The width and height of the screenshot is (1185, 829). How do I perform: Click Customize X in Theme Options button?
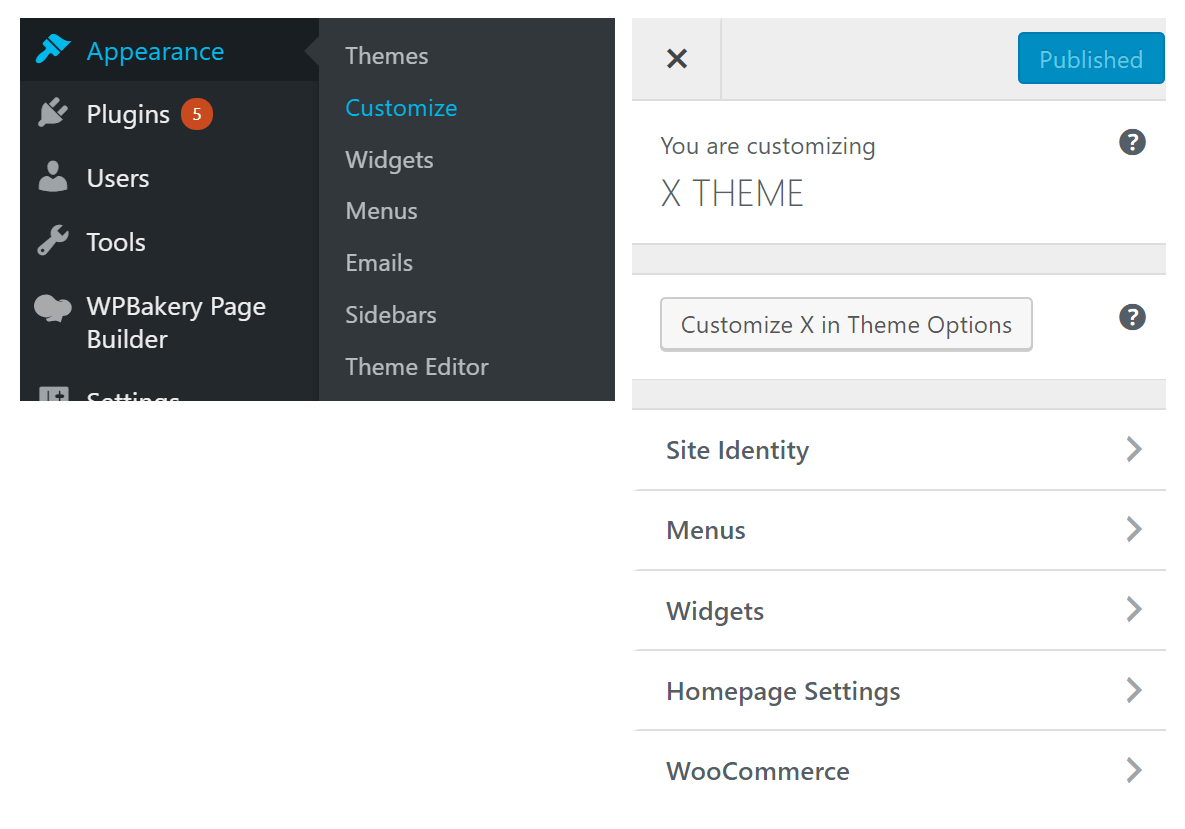click(x=846, y=325)
